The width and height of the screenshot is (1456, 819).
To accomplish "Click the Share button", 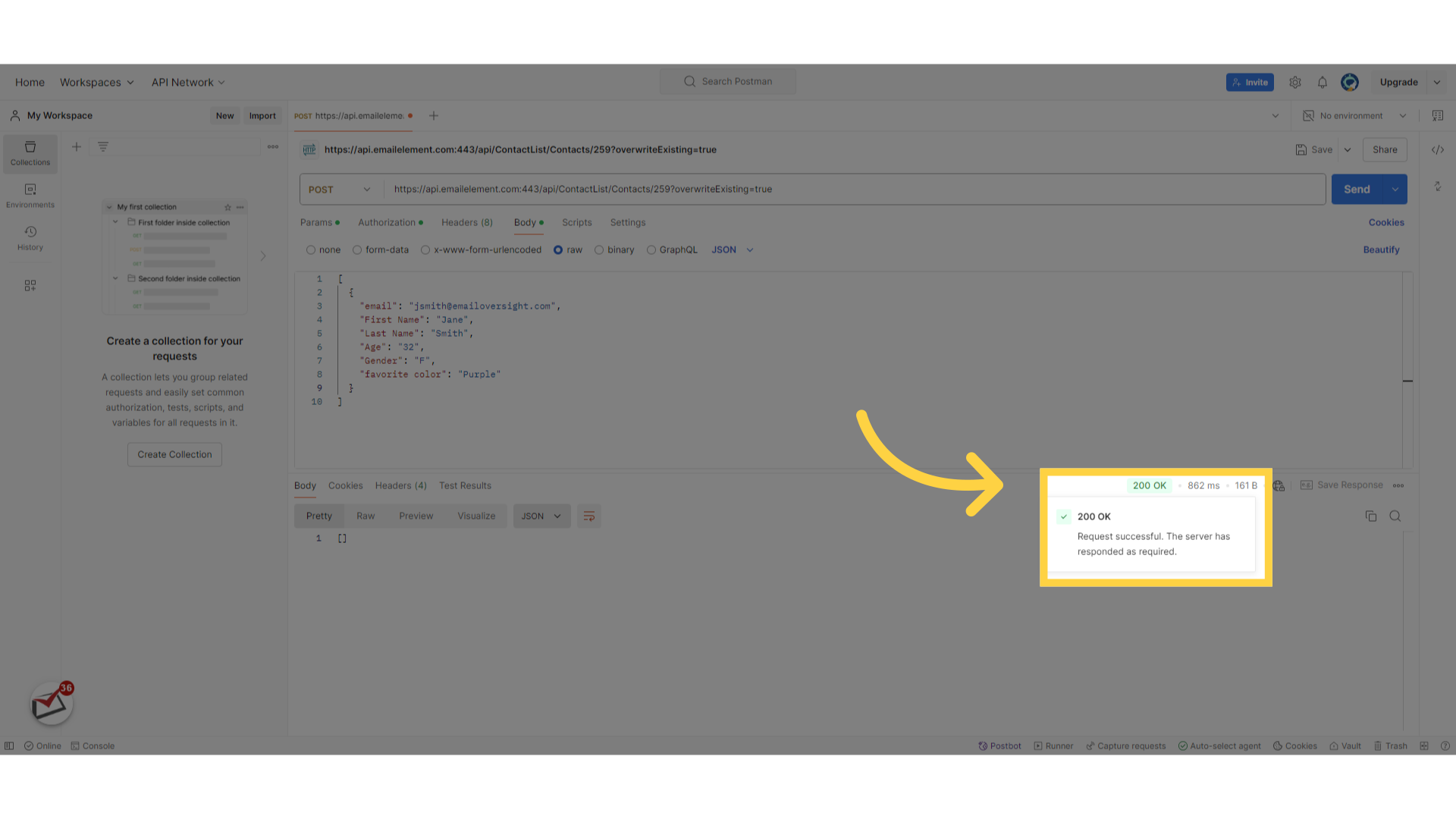I will pos(1385,150).
